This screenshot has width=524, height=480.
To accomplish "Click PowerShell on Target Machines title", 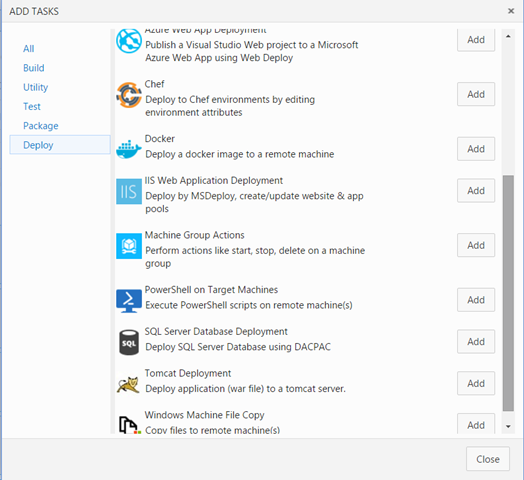I will (x=211, y=289).
